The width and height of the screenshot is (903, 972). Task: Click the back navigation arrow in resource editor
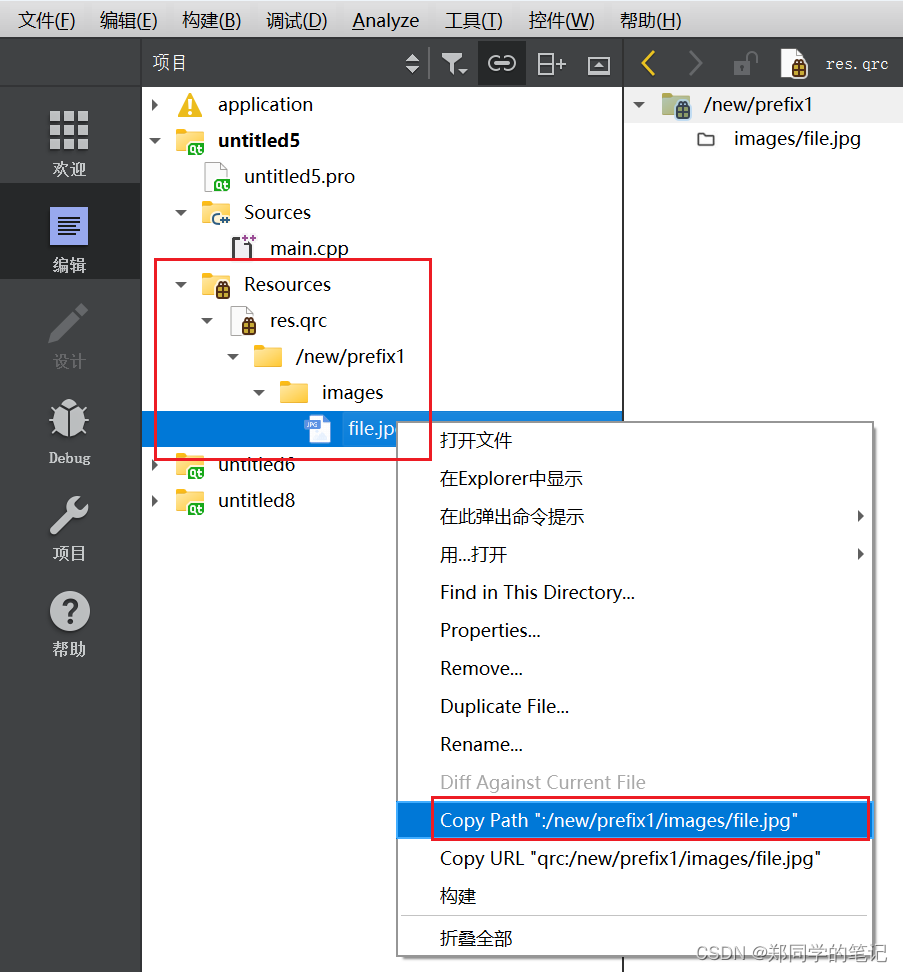coord(647,63)
